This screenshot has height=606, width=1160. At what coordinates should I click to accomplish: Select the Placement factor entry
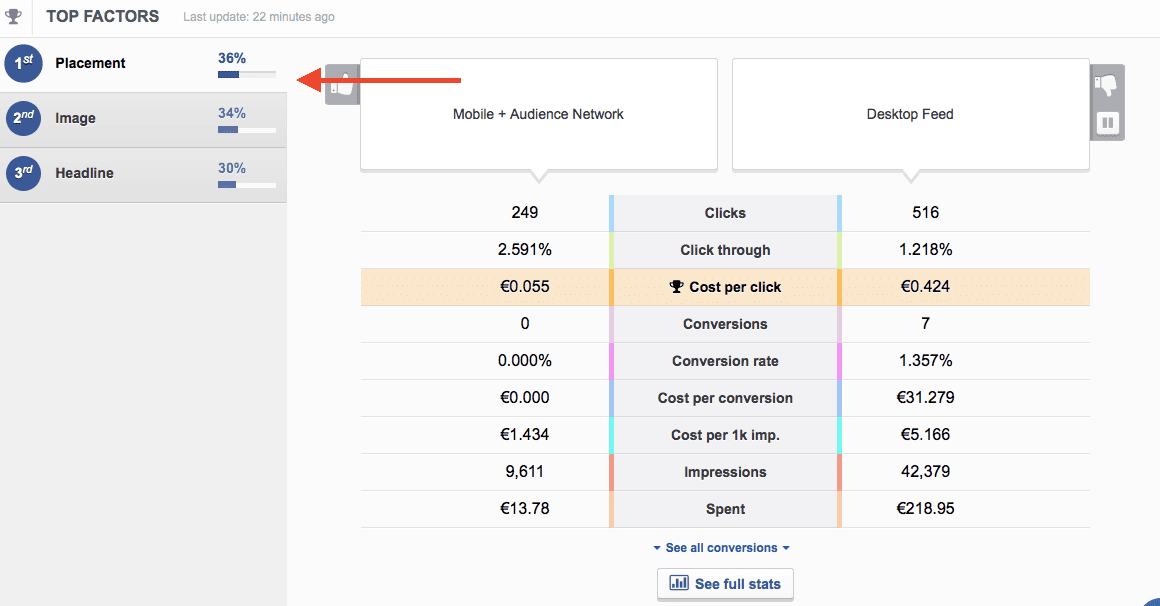tap(90, 63)
